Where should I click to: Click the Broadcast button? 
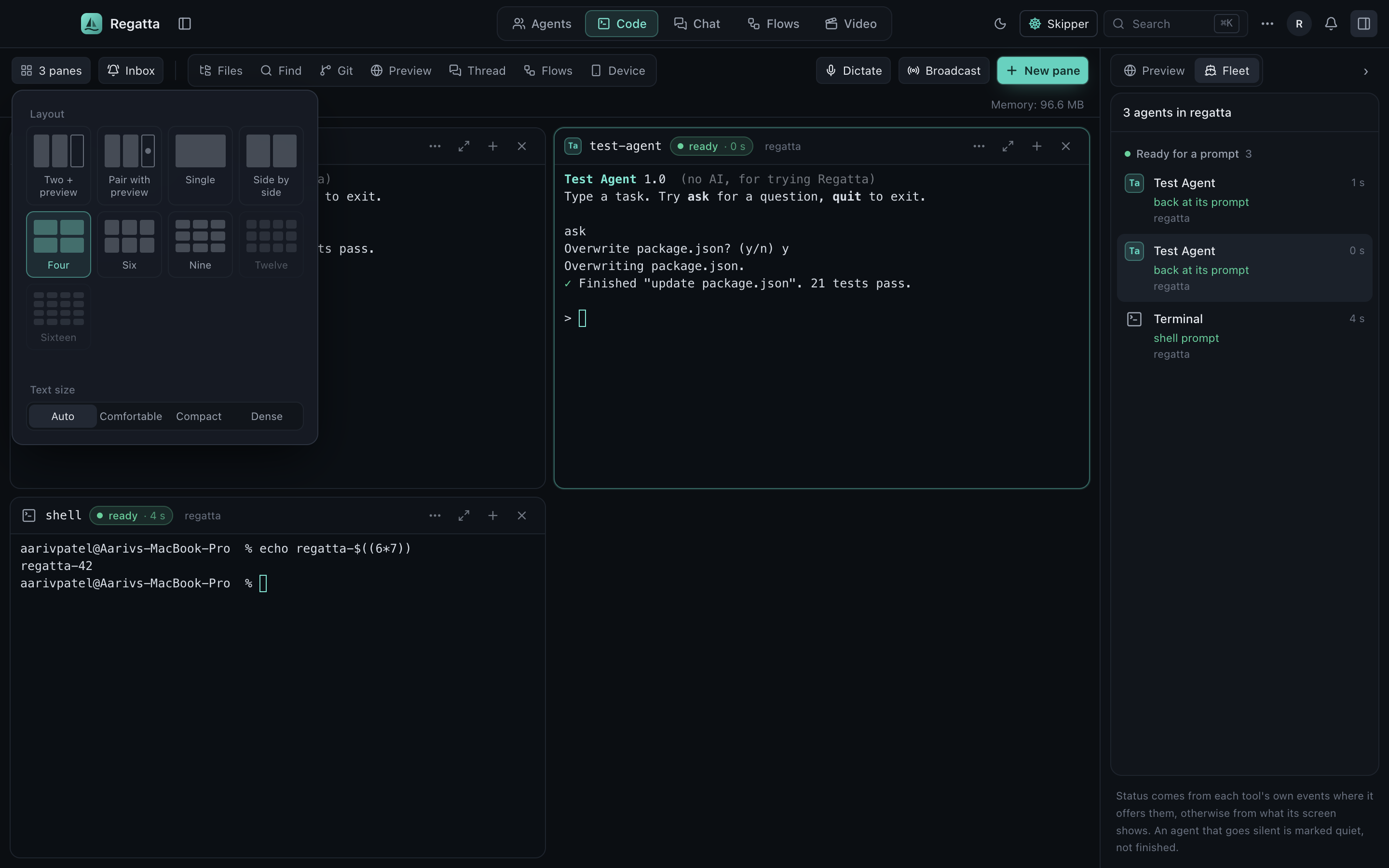[943, 70]
